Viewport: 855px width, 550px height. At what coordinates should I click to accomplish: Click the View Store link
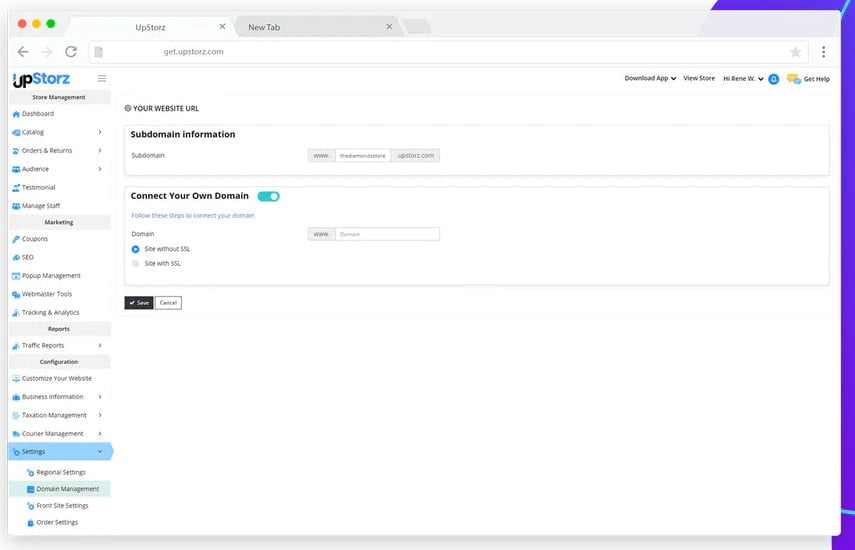[x=699, y=78]
